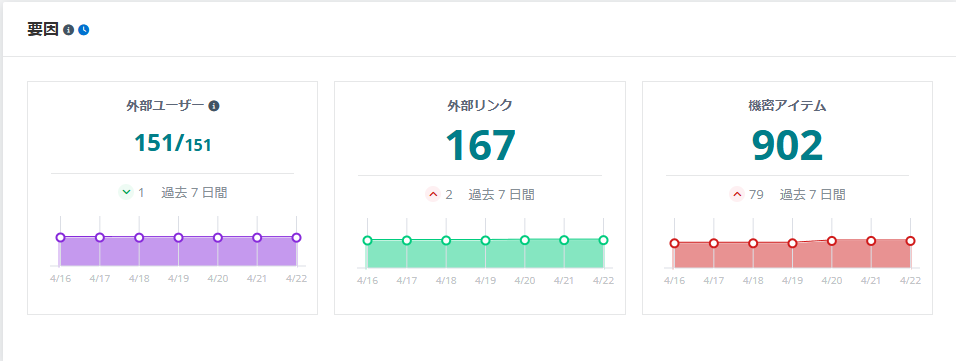Click 過去 7 日間 label in 外部リンク card

[x=501, y=195]
